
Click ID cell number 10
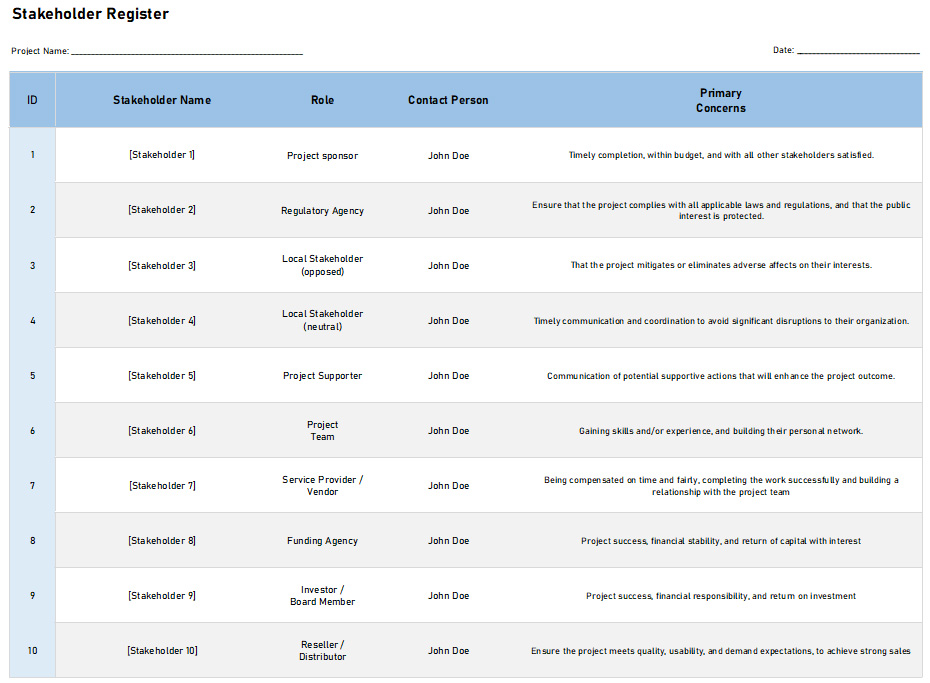[33, 651]
